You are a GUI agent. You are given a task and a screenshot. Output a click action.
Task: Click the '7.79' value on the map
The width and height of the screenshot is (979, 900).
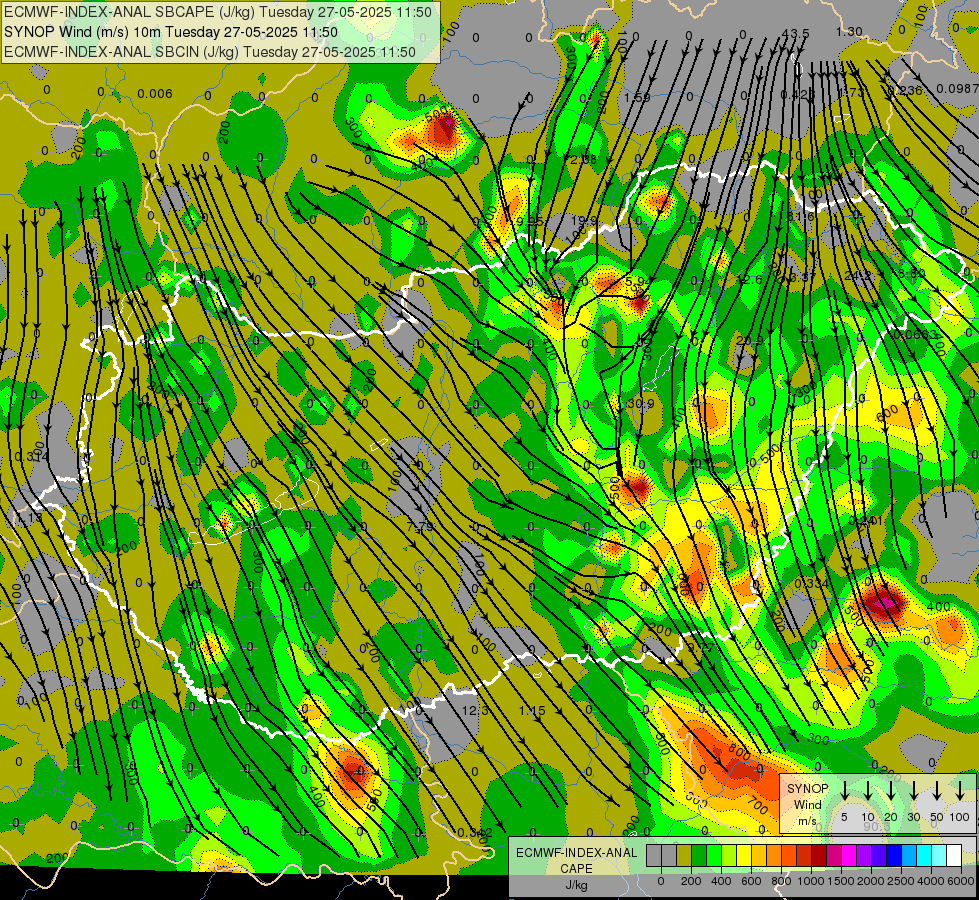tap(420, 527)
